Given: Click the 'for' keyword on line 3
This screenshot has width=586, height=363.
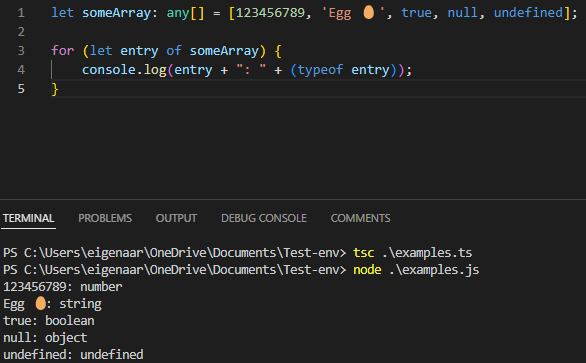Looking at the screenshot, I should [63, 51].
